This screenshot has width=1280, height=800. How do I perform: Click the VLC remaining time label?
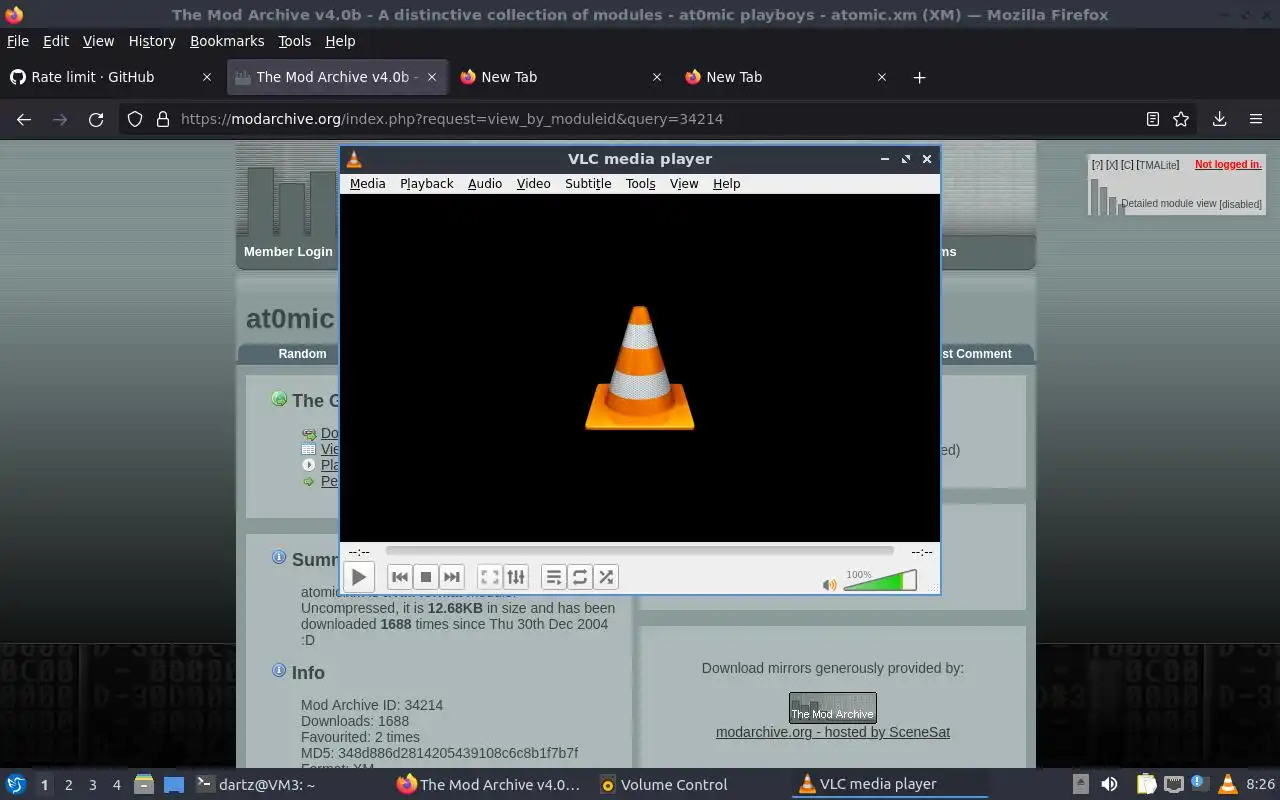pyautogui.click(x=921, y=552)
